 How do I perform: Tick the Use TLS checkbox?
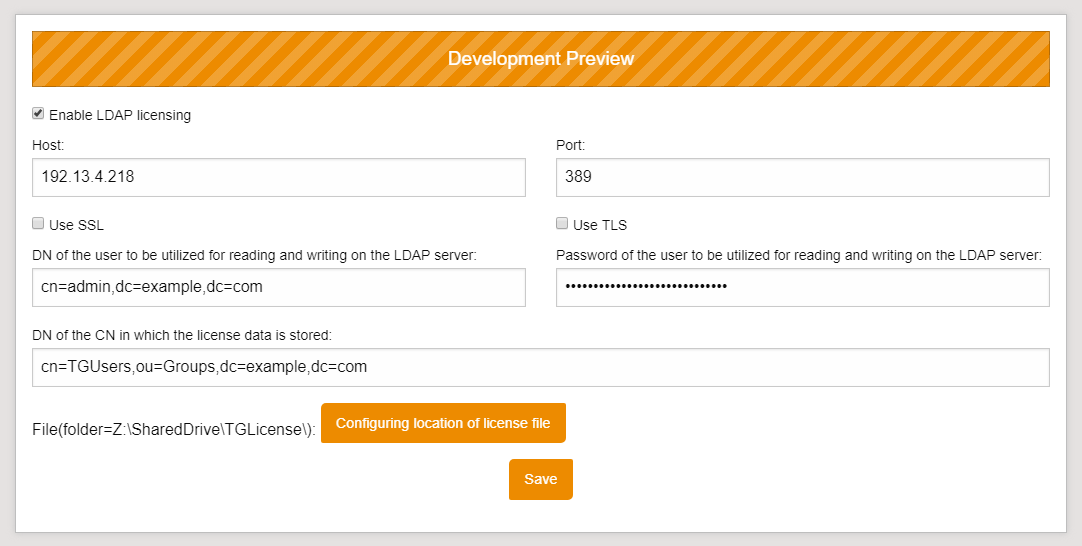coord(562,224)
